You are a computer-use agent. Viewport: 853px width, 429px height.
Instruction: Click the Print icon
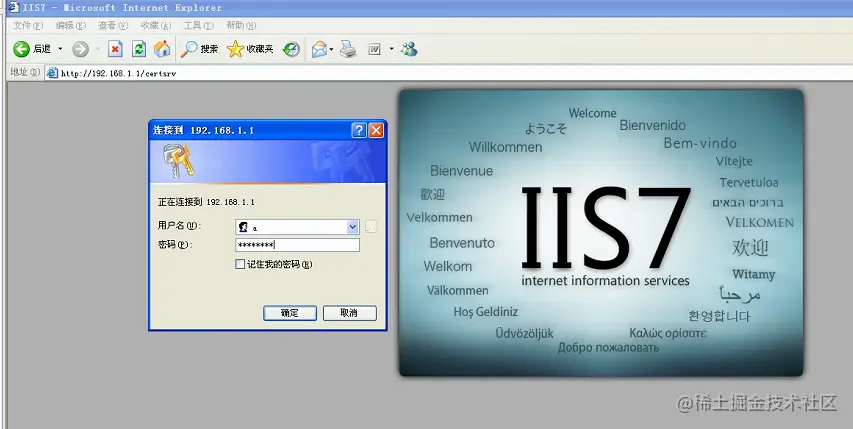[x=348, y=49]
